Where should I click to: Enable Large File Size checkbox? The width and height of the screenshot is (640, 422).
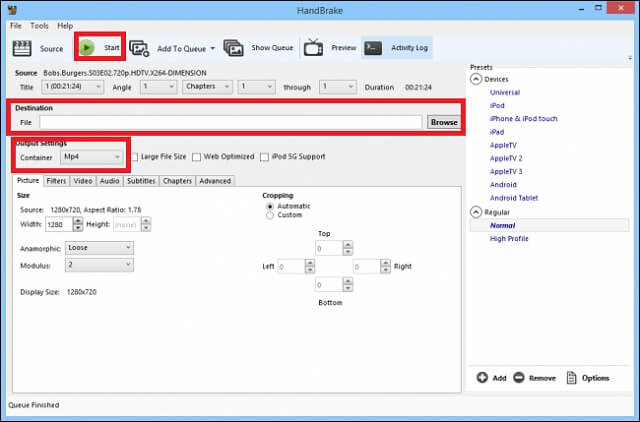click(135, 157)
